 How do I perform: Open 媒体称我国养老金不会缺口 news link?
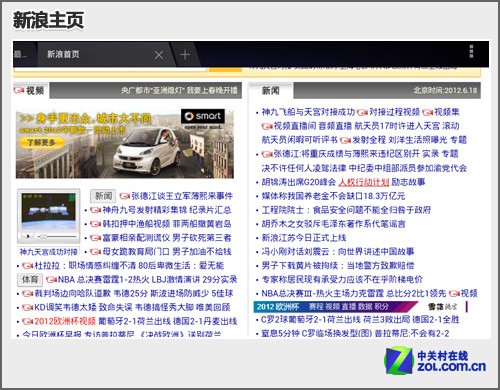pos(333,196)
